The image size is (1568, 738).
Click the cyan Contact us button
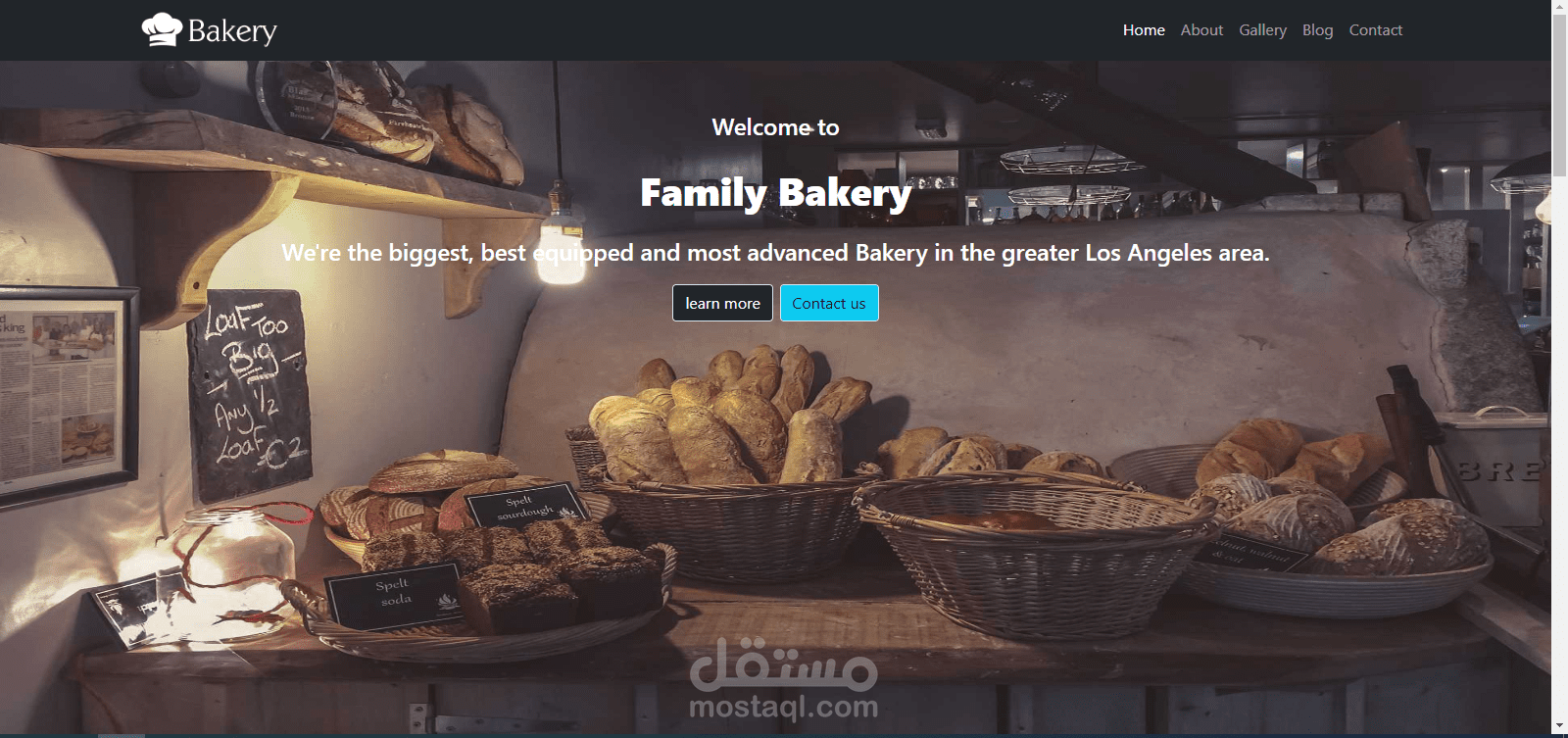point(829,303)
